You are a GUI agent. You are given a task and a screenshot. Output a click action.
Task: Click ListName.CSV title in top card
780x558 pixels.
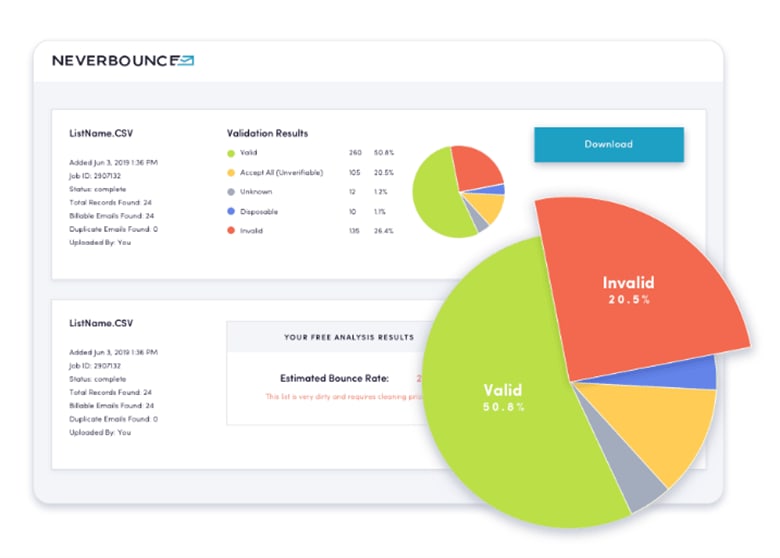[x=101, y=133]
